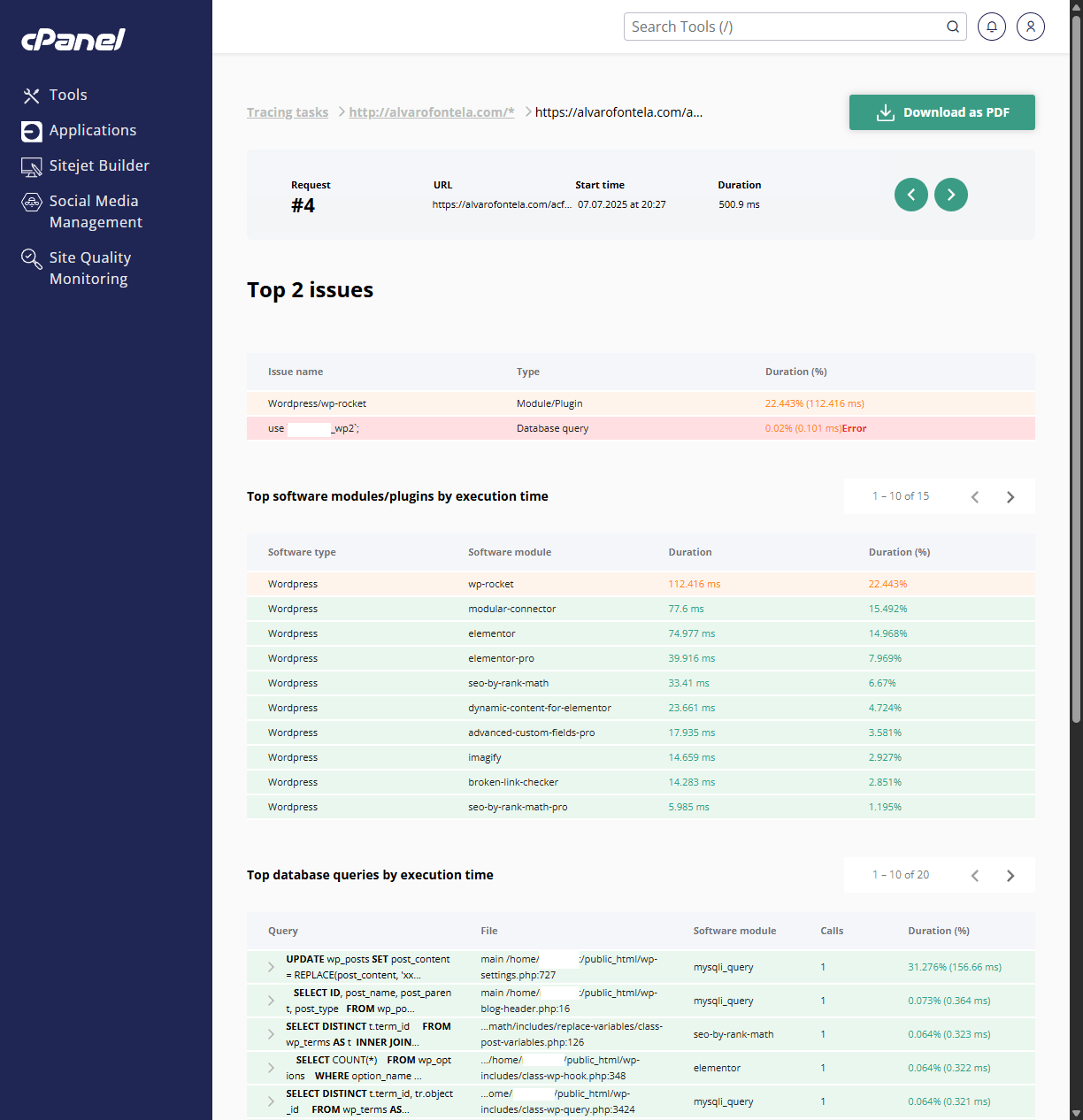The width and height of the screenshot is (1083, 1120).
Task: Click the class-wp-hook.php:348 file cell
Action: coord(560,1068)
